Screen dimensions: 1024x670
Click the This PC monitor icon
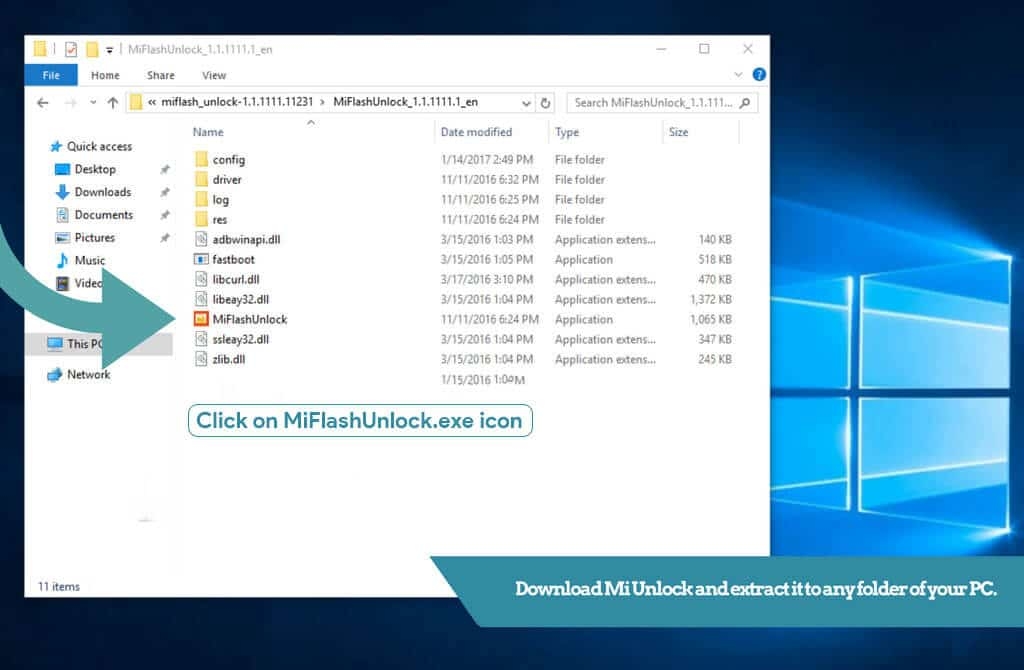click(x=55, y=343)
